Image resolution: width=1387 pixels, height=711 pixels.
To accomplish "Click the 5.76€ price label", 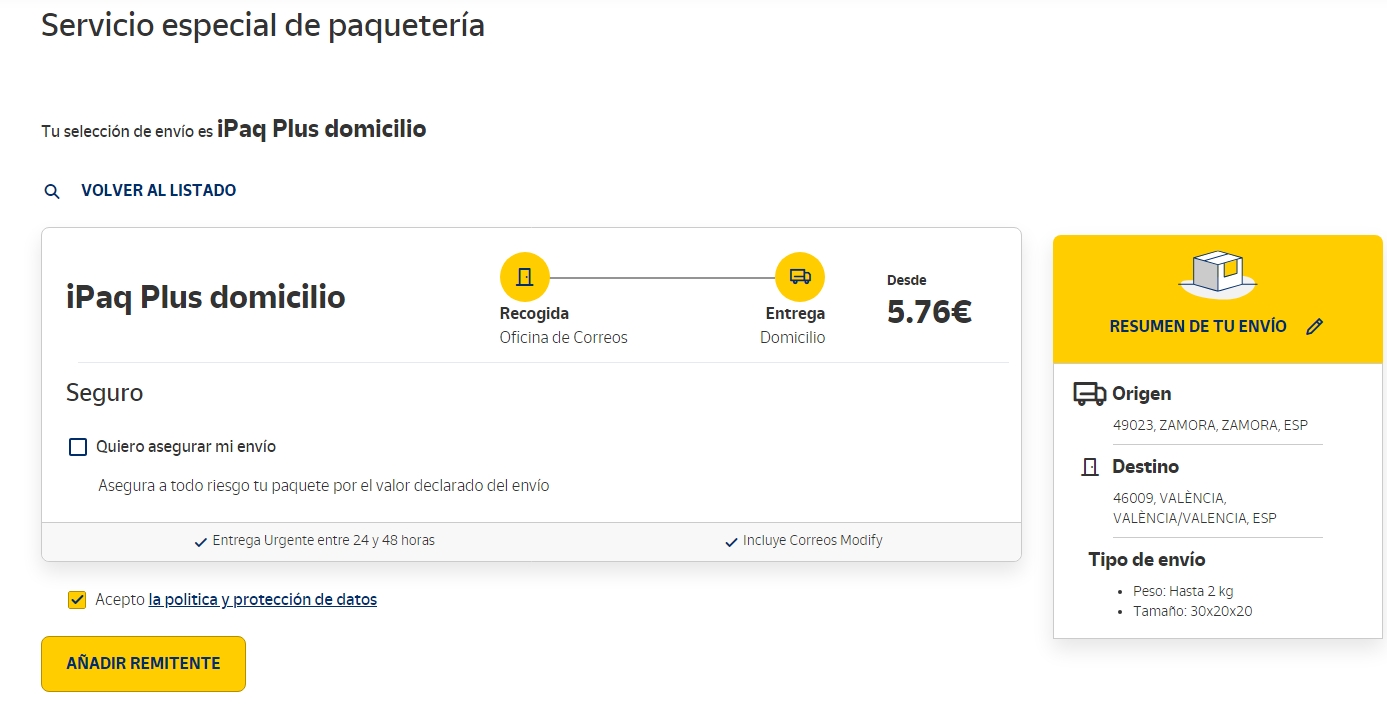I will 929,312.
